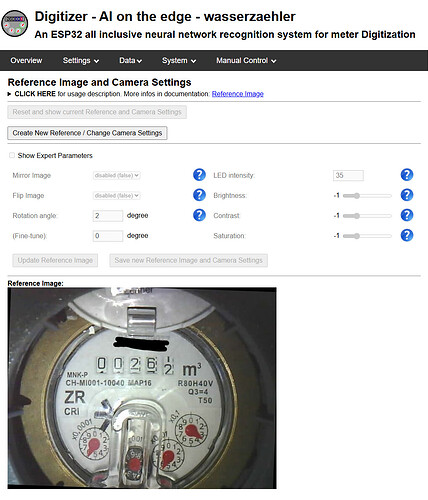
Task: Open help icon for Flip Image
Action: point(199,195)
